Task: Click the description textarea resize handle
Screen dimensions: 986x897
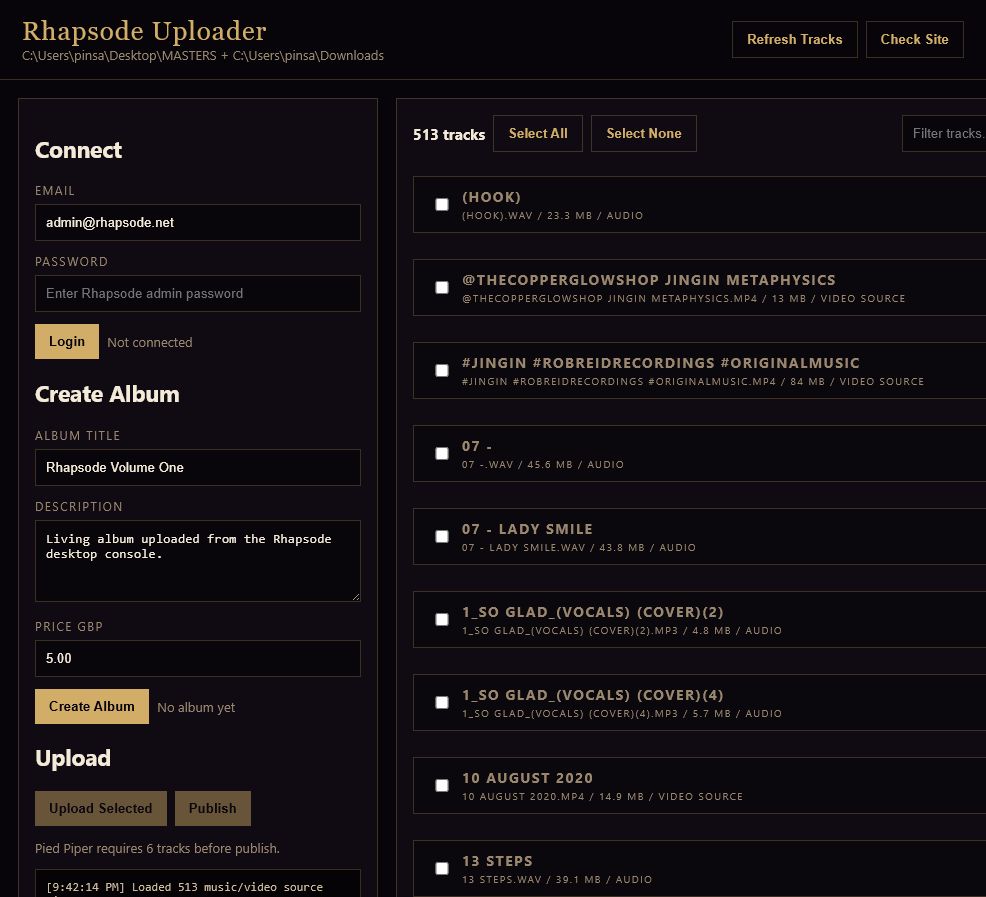Action: [x=356, y=597]
